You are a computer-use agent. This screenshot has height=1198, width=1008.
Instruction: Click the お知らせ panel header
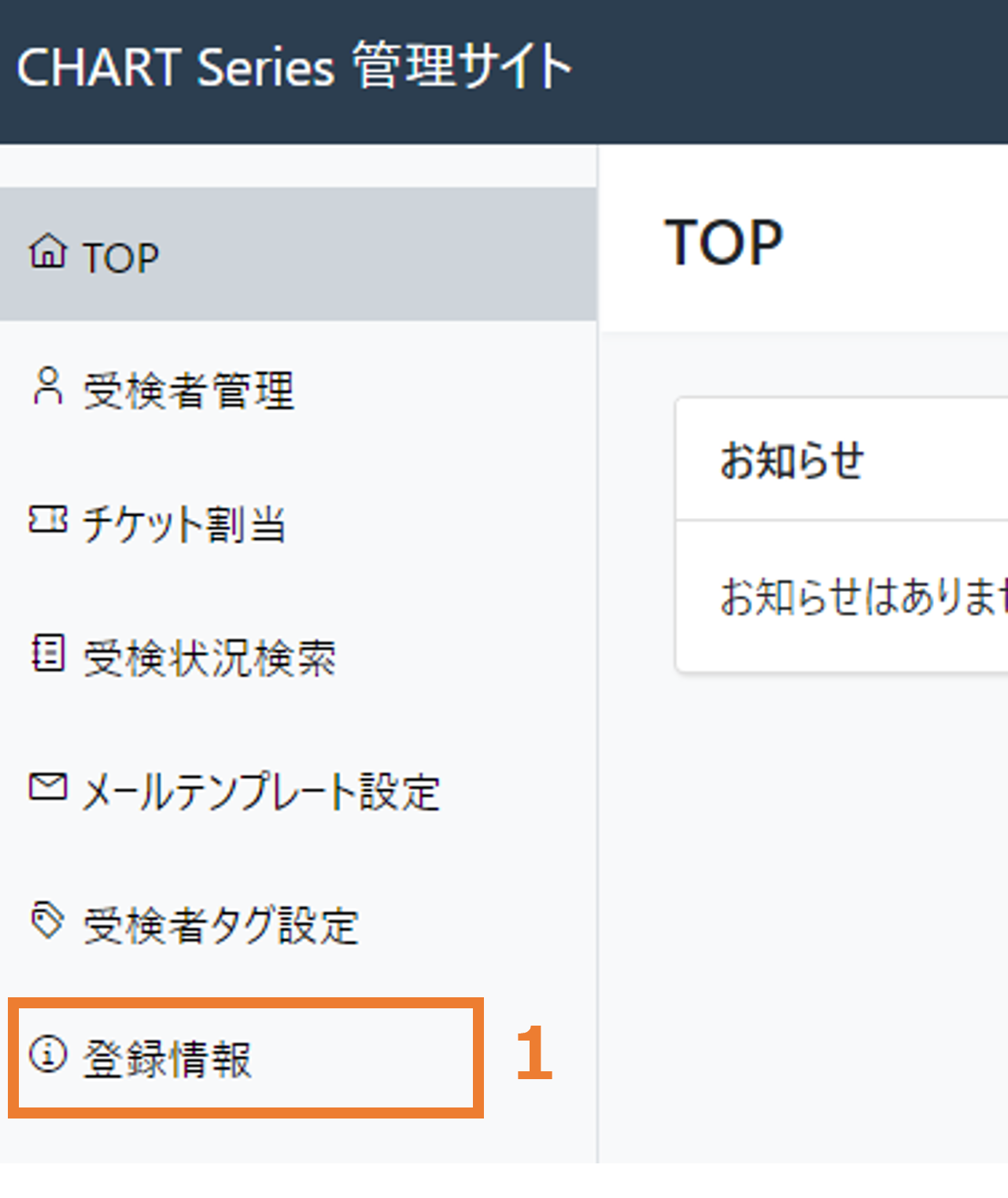pos(842,459)
